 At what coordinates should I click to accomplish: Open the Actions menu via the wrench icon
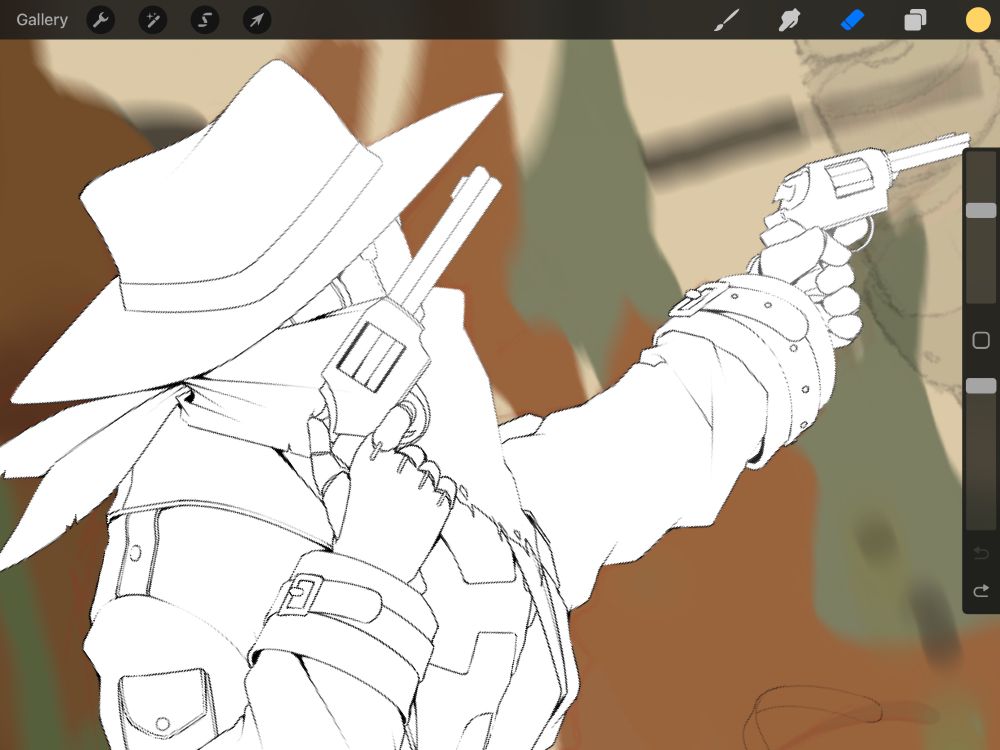[100, 20]
